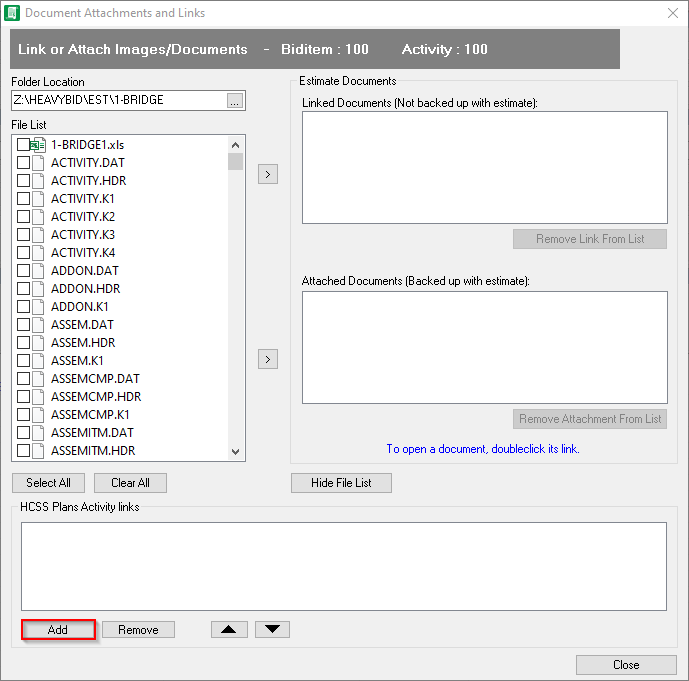
Task: Click the scroll down arrow of File List
Action: pyautogui.click(x=236, y=452)
